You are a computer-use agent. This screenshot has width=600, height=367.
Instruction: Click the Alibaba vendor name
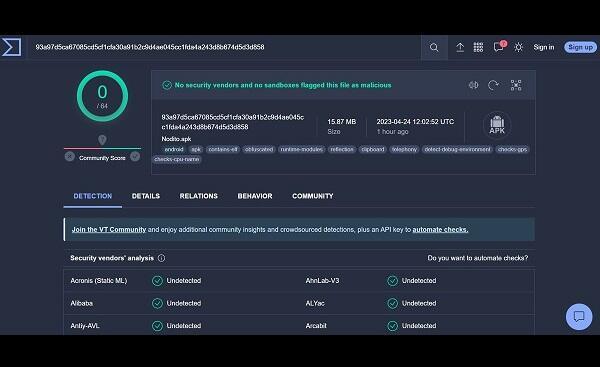[82, 303]
